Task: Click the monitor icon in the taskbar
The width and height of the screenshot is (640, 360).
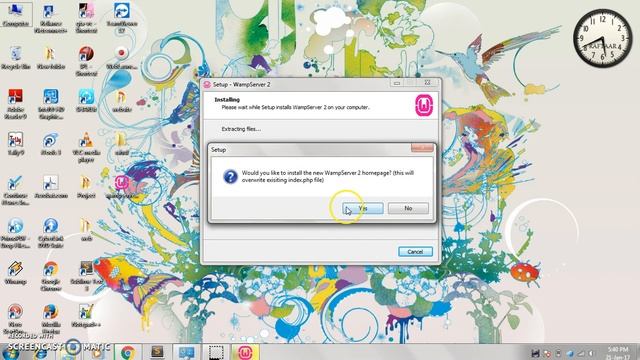Action: 187,352
